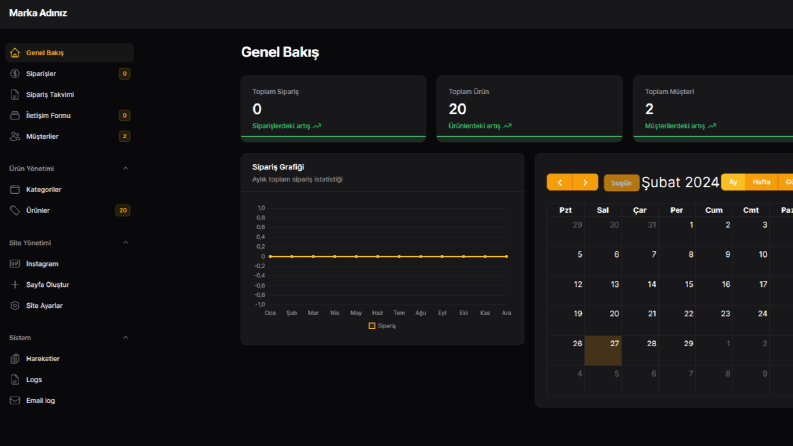Click the Hareketler clipboard icon
The image size is (793, 446).
coord(15,359)
